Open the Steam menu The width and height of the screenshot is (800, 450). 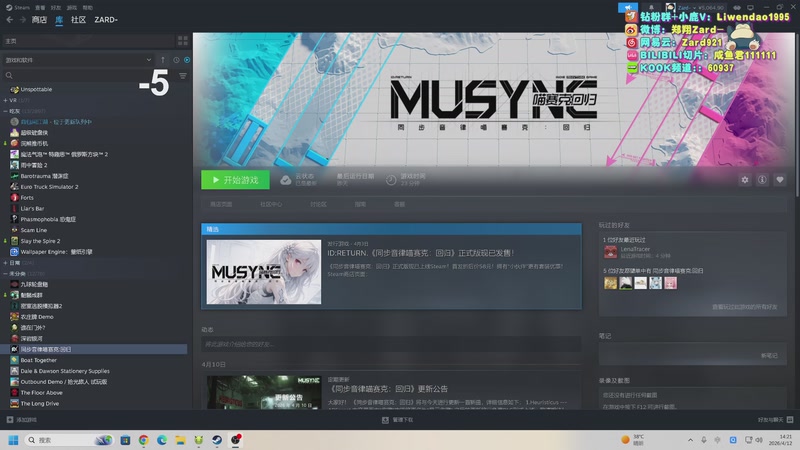[x=18, y=8]
